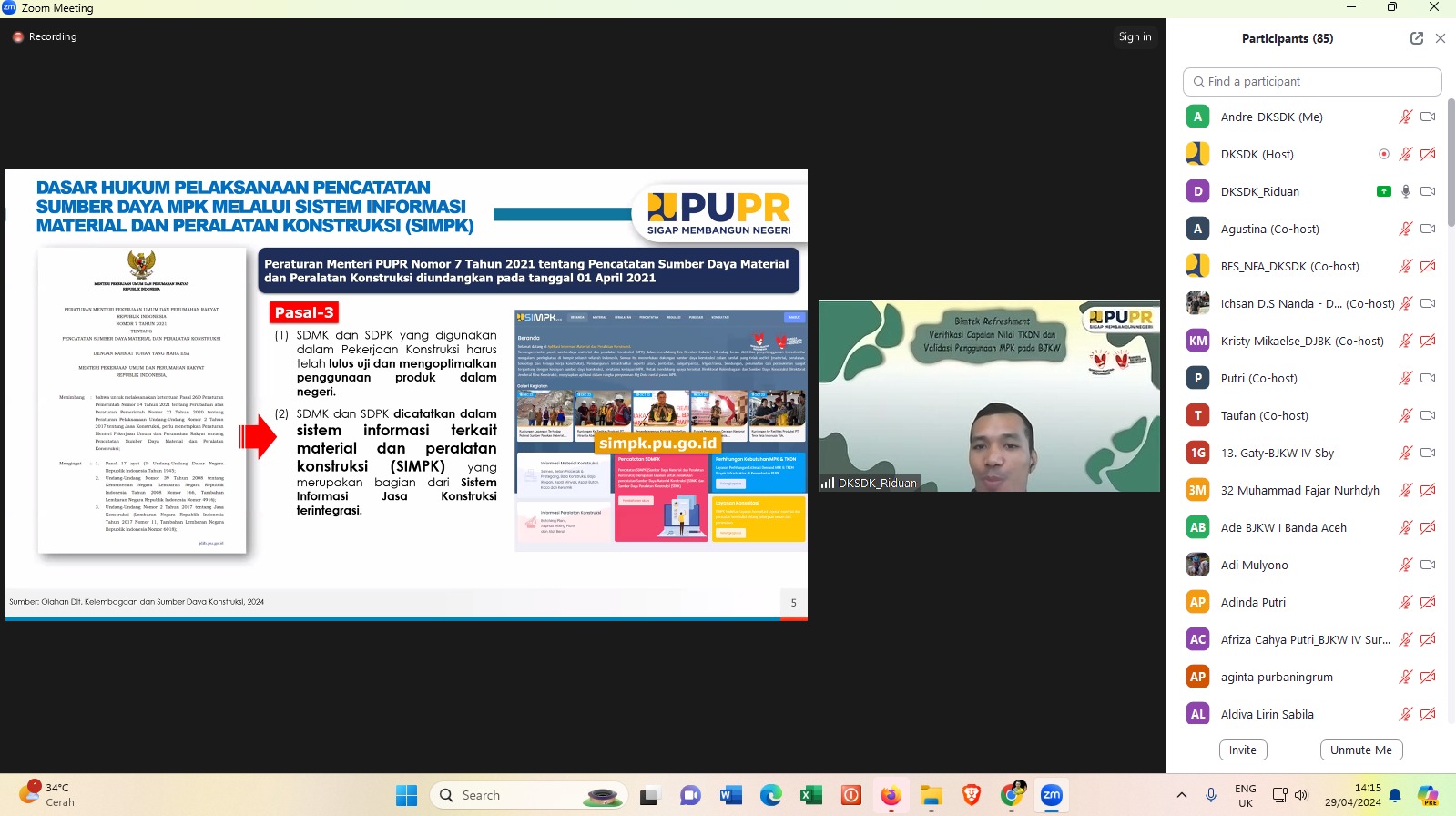Click video icon for 13. Gaty-BJKW IV Sby
This screenshot has height=816, width=1456.
pos(1428,453)
